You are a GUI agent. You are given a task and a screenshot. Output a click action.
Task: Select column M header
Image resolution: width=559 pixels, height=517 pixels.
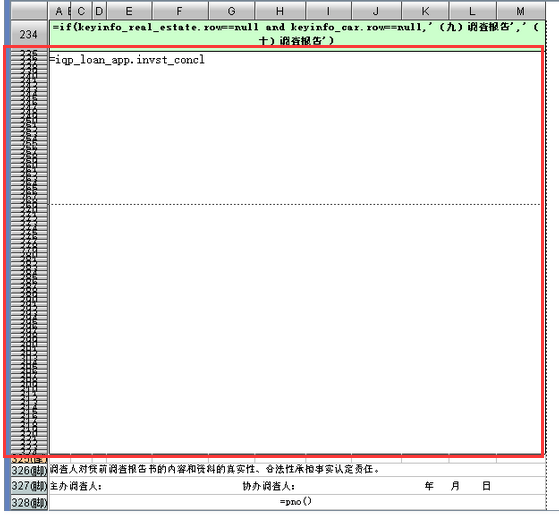(520, 11)
